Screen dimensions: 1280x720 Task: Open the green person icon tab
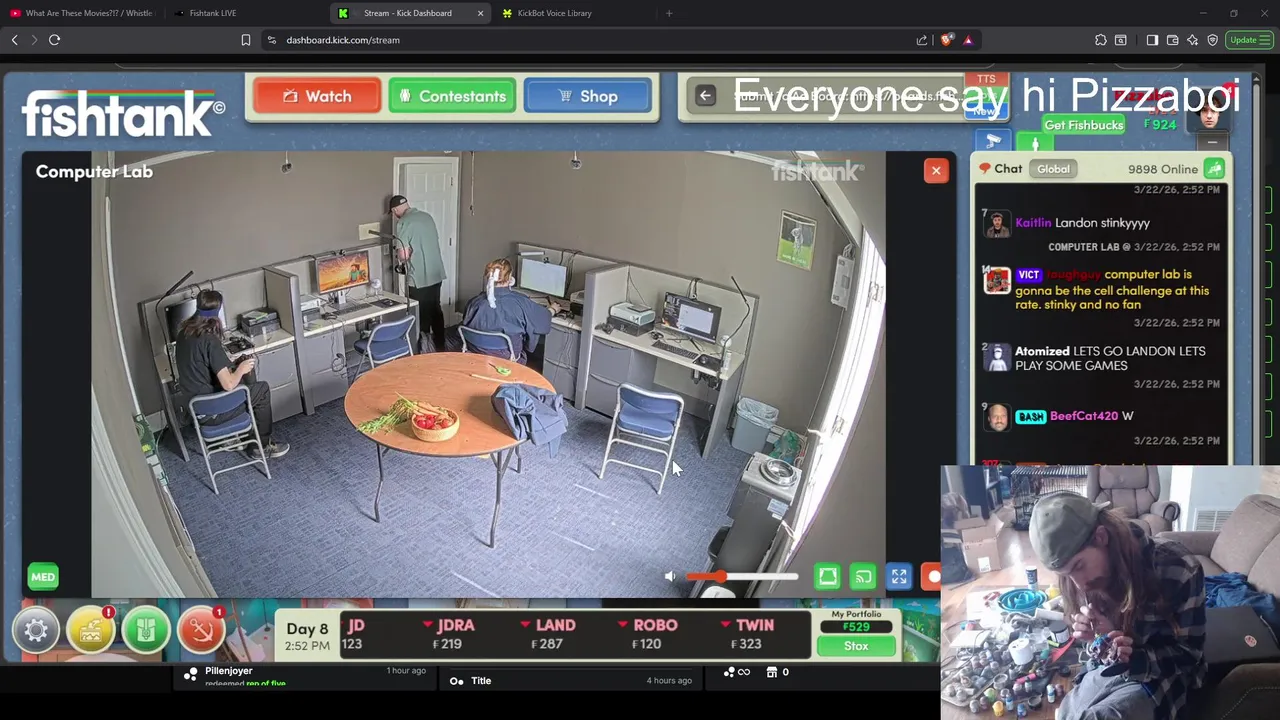click(1035, 143)
